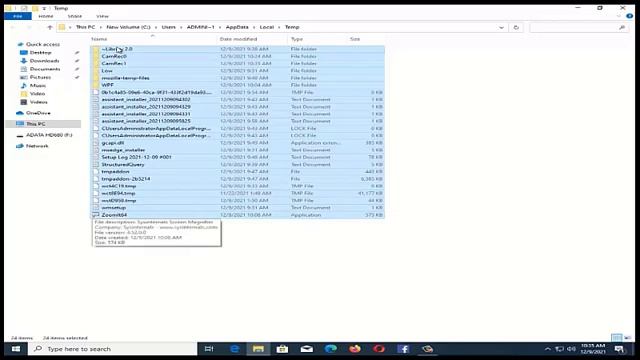The width and height of the screenshot is (640, 360).
Task: Open Internet Explorer from the taskbar
Action: pos(235,349)
